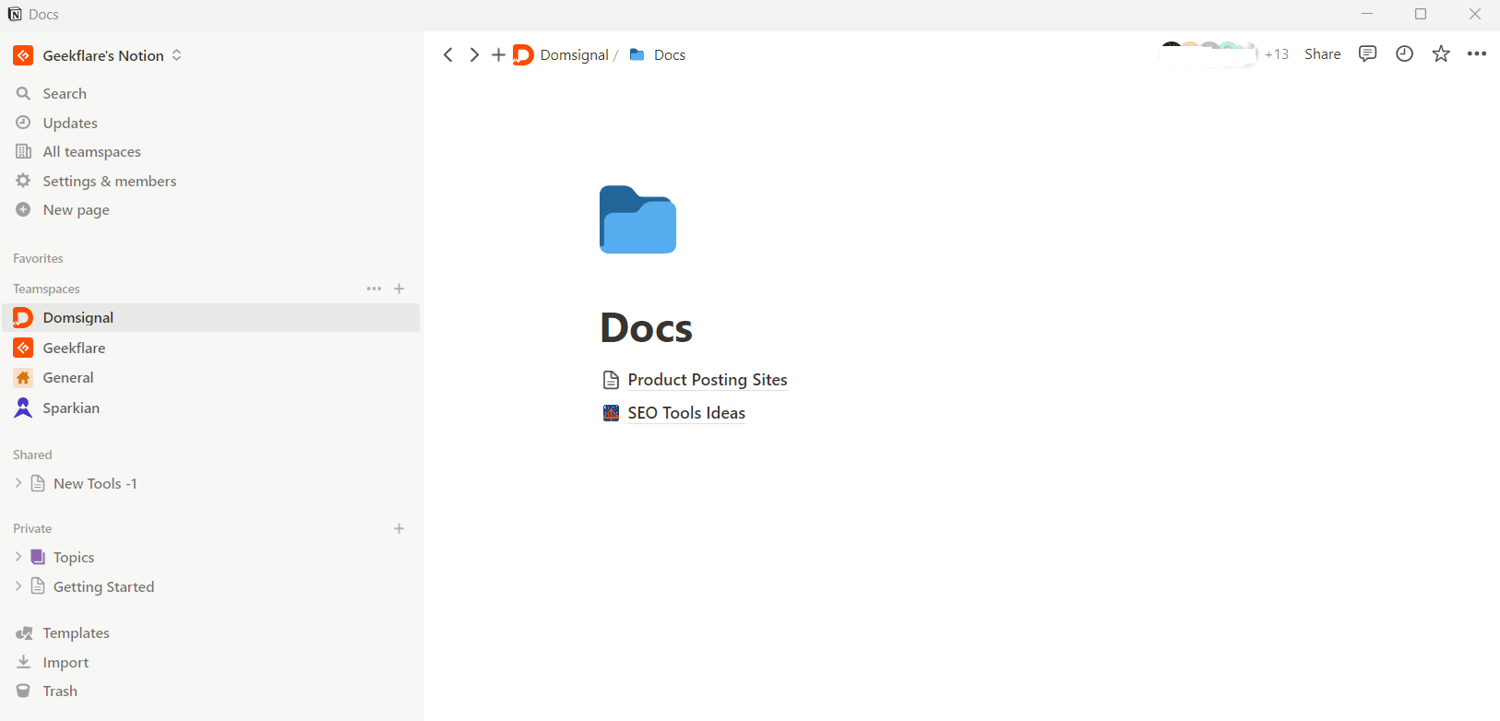
Task: Open the three-dot page options menu
Action: tap(1477, 54)
